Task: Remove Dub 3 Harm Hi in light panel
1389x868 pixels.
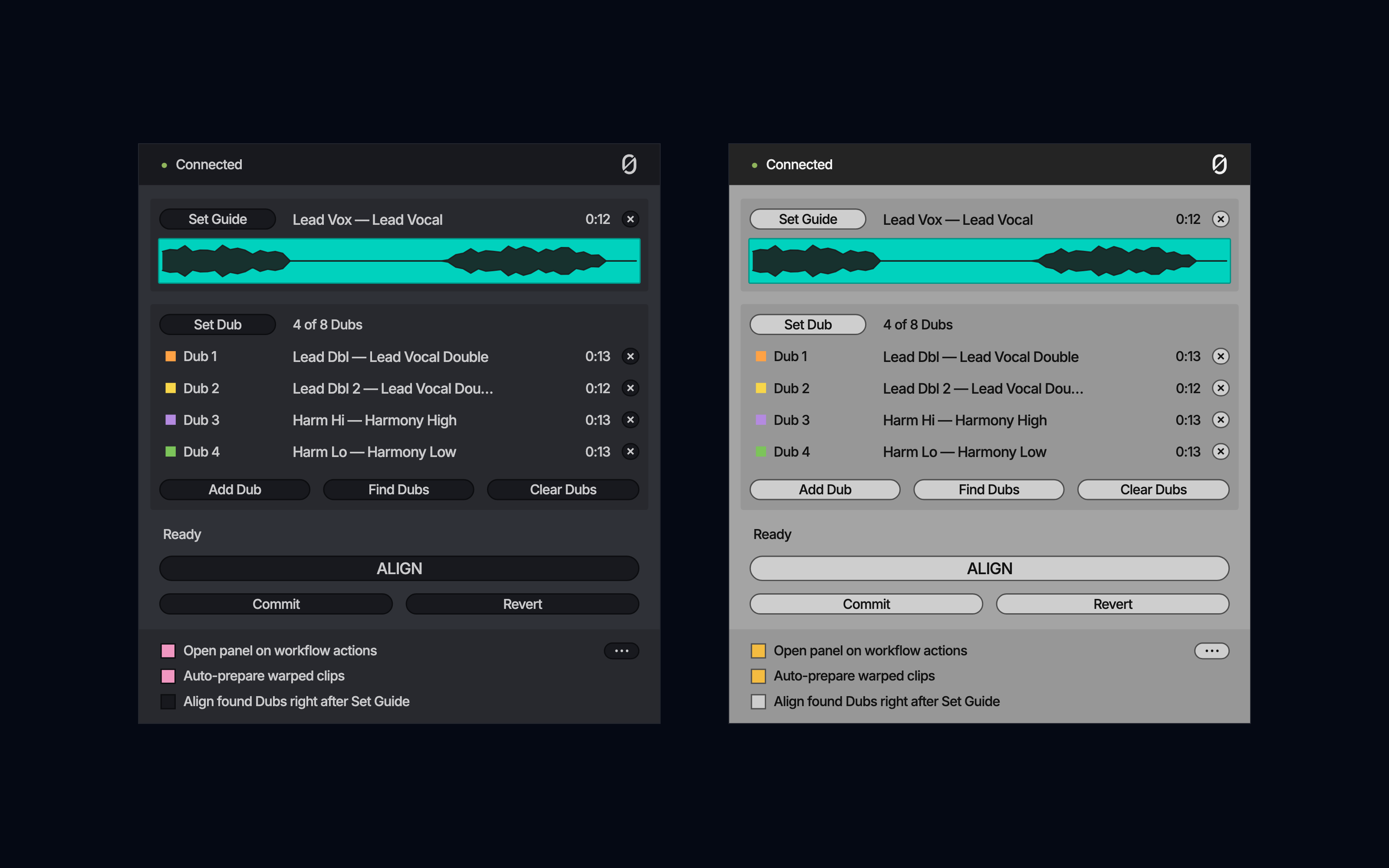Action: click(x=1221, y=420)
